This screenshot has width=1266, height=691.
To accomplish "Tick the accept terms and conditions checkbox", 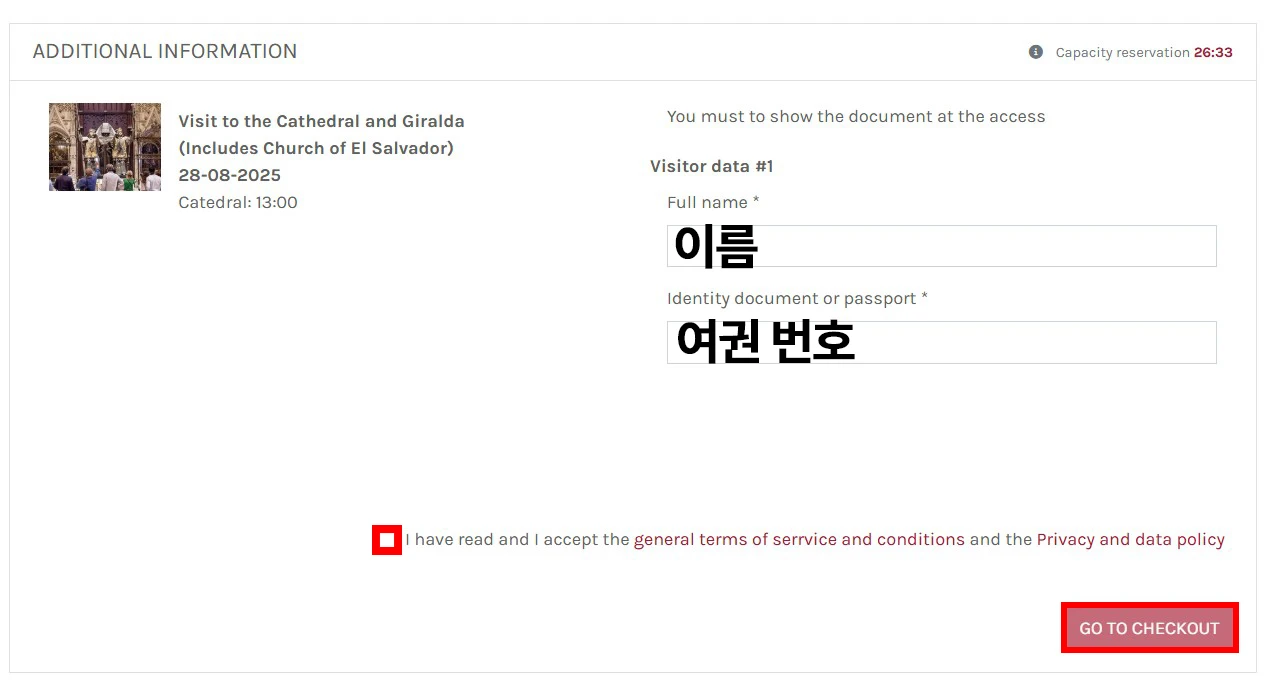I will coord(387,540).
